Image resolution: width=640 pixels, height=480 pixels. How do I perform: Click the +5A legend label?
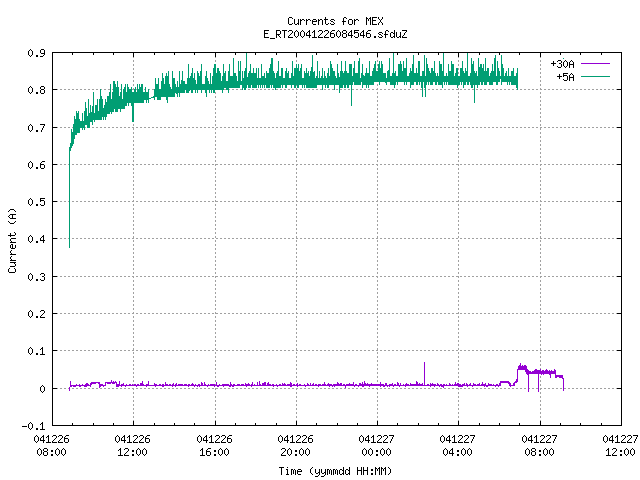pyautogui.click(x=565, y=77)
